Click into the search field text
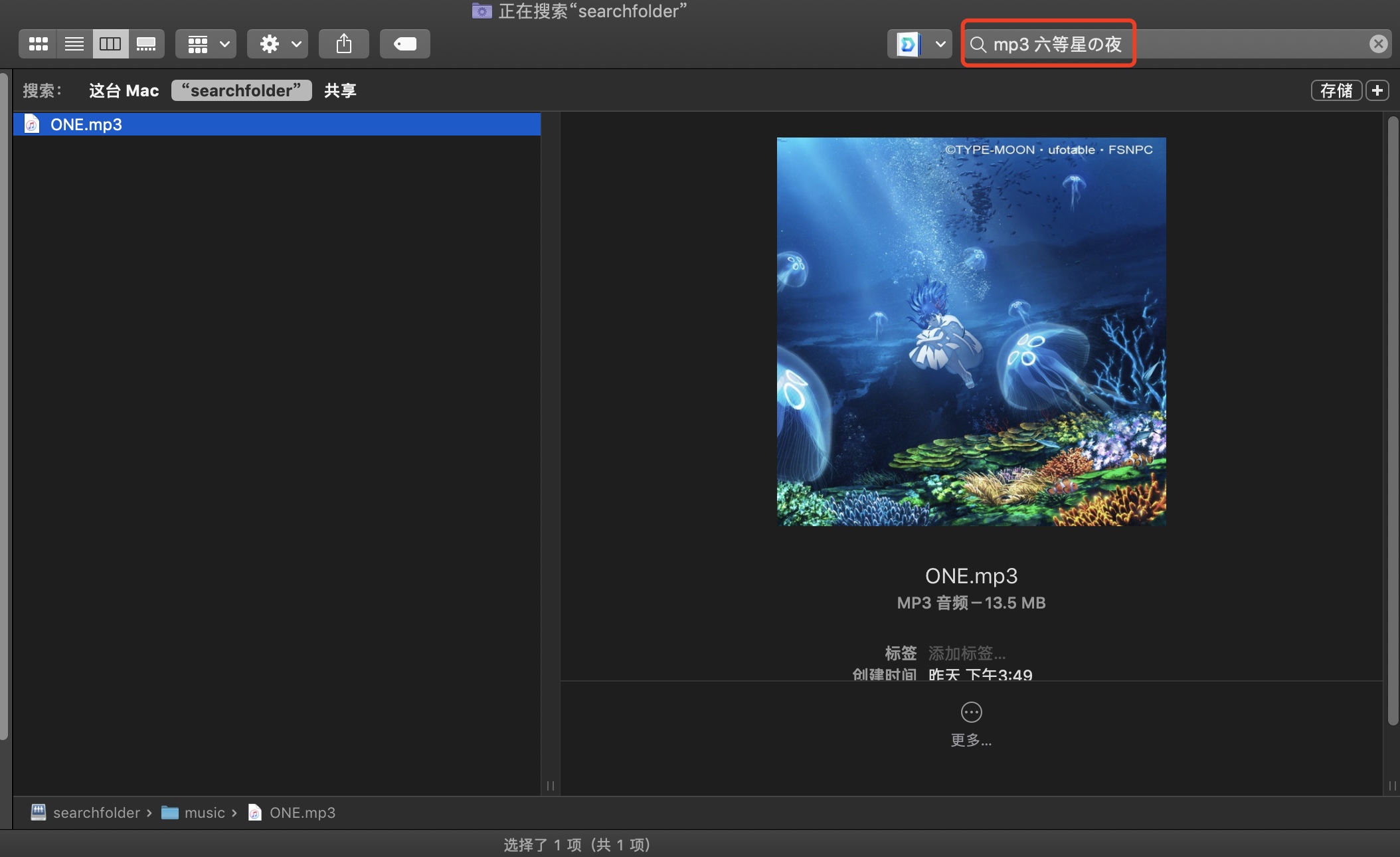This screenshot has height=857, width=1400. 1057,45
